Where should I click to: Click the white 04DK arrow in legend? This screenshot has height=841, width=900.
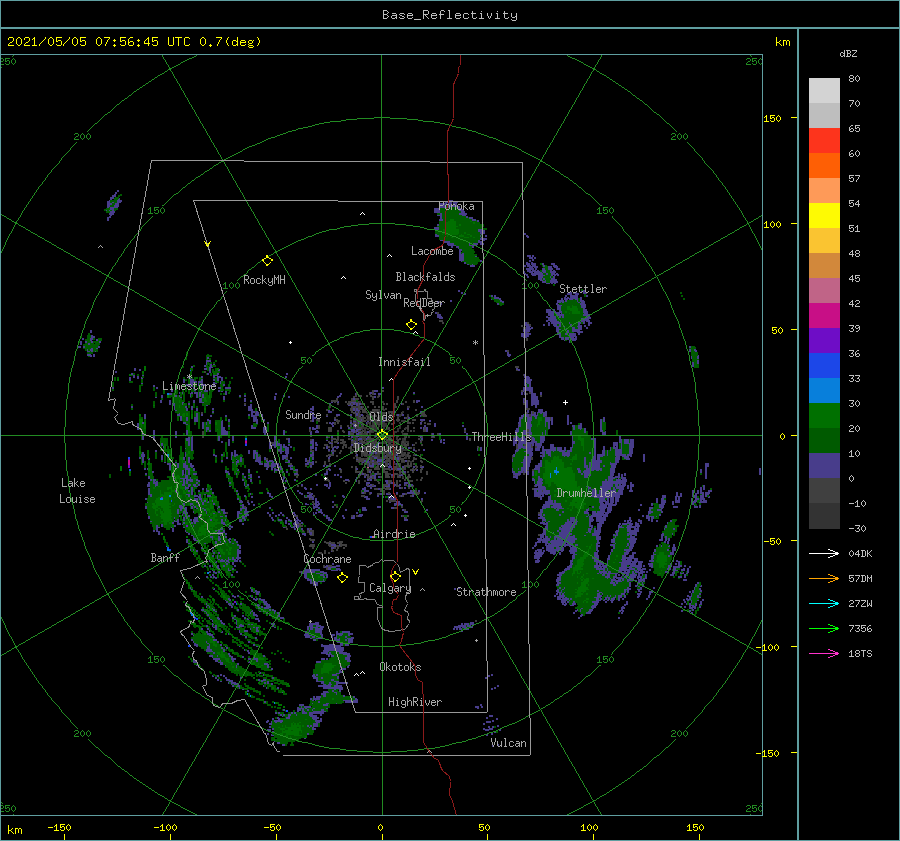click(x=824, y=553)
